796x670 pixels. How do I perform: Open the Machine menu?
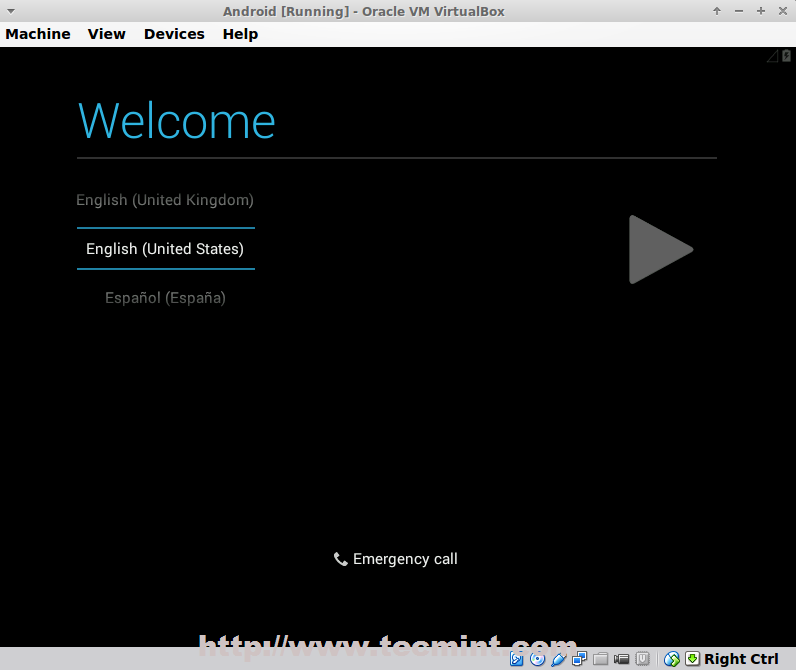(38, 34)
